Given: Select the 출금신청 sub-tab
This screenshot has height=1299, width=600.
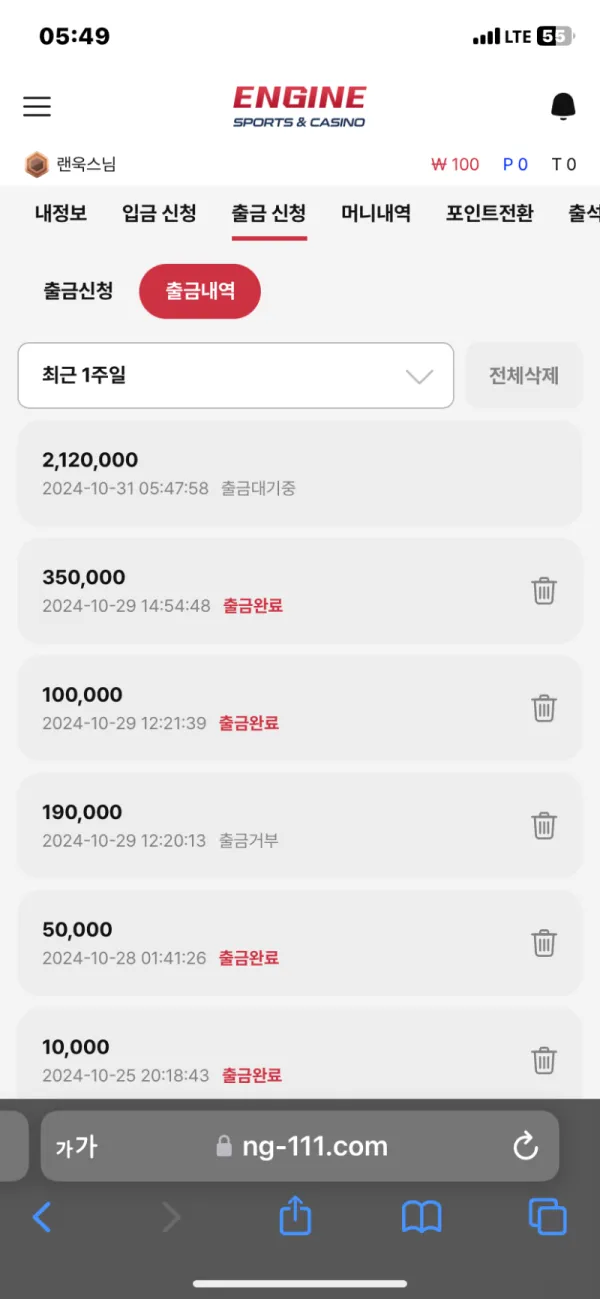Looking at the screenshot, I should (78, 291).
